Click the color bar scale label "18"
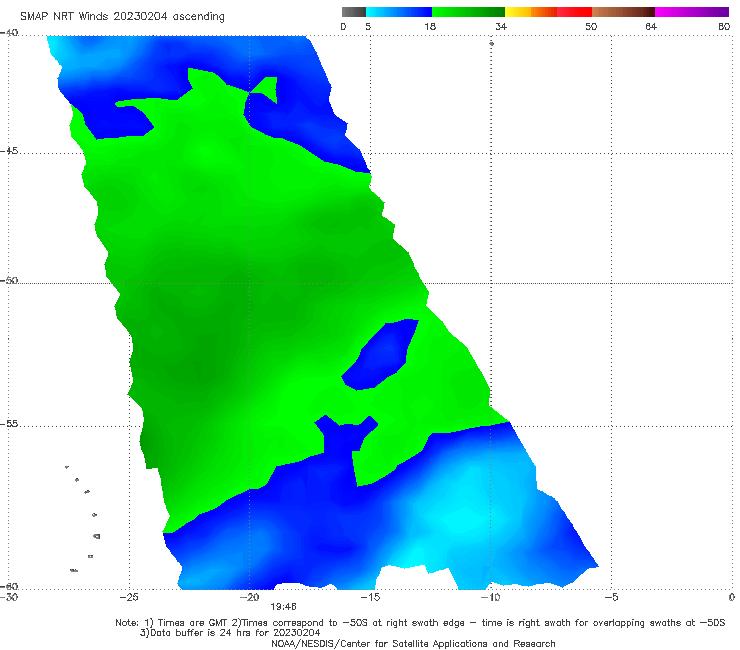The width and height of the screenshot is (740, 650). pyautogui.click(x=430, y=27)
